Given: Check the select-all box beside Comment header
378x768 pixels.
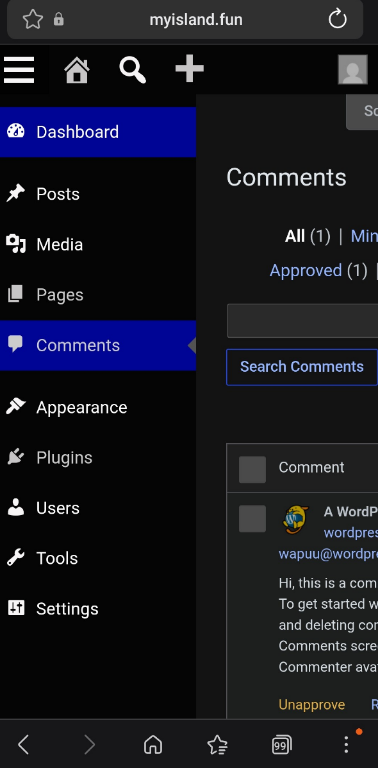Looking at the screenshot, I should click(253, 470).
